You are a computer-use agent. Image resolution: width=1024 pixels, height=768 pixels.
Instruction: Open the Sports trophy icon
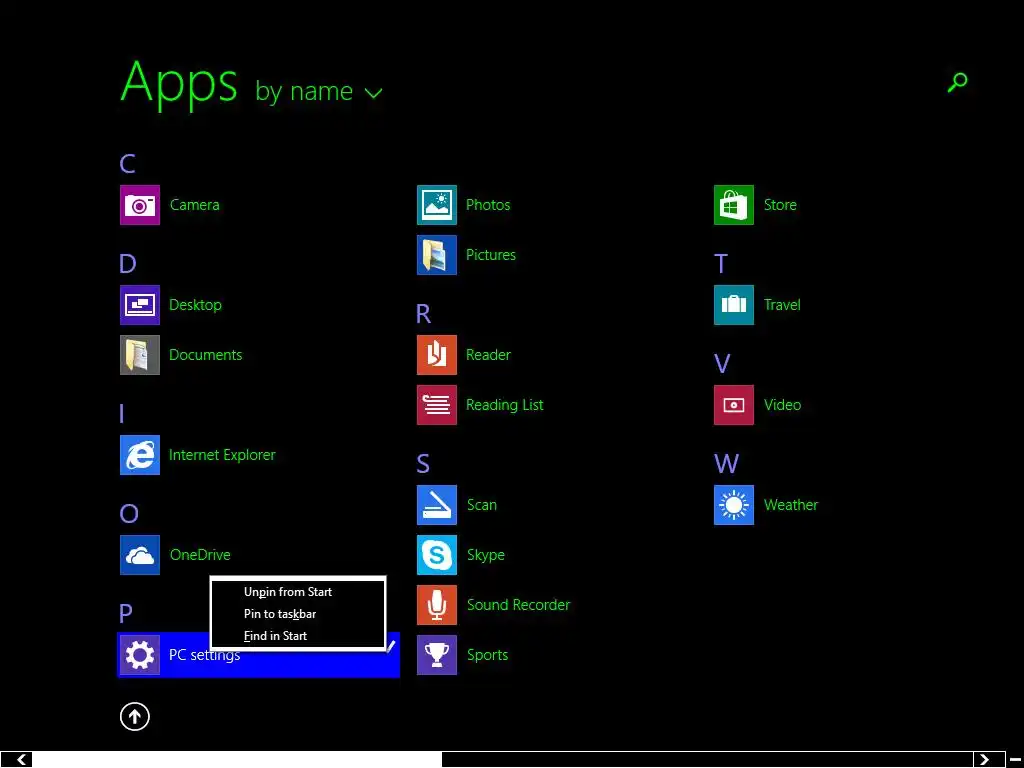point(437,655)
